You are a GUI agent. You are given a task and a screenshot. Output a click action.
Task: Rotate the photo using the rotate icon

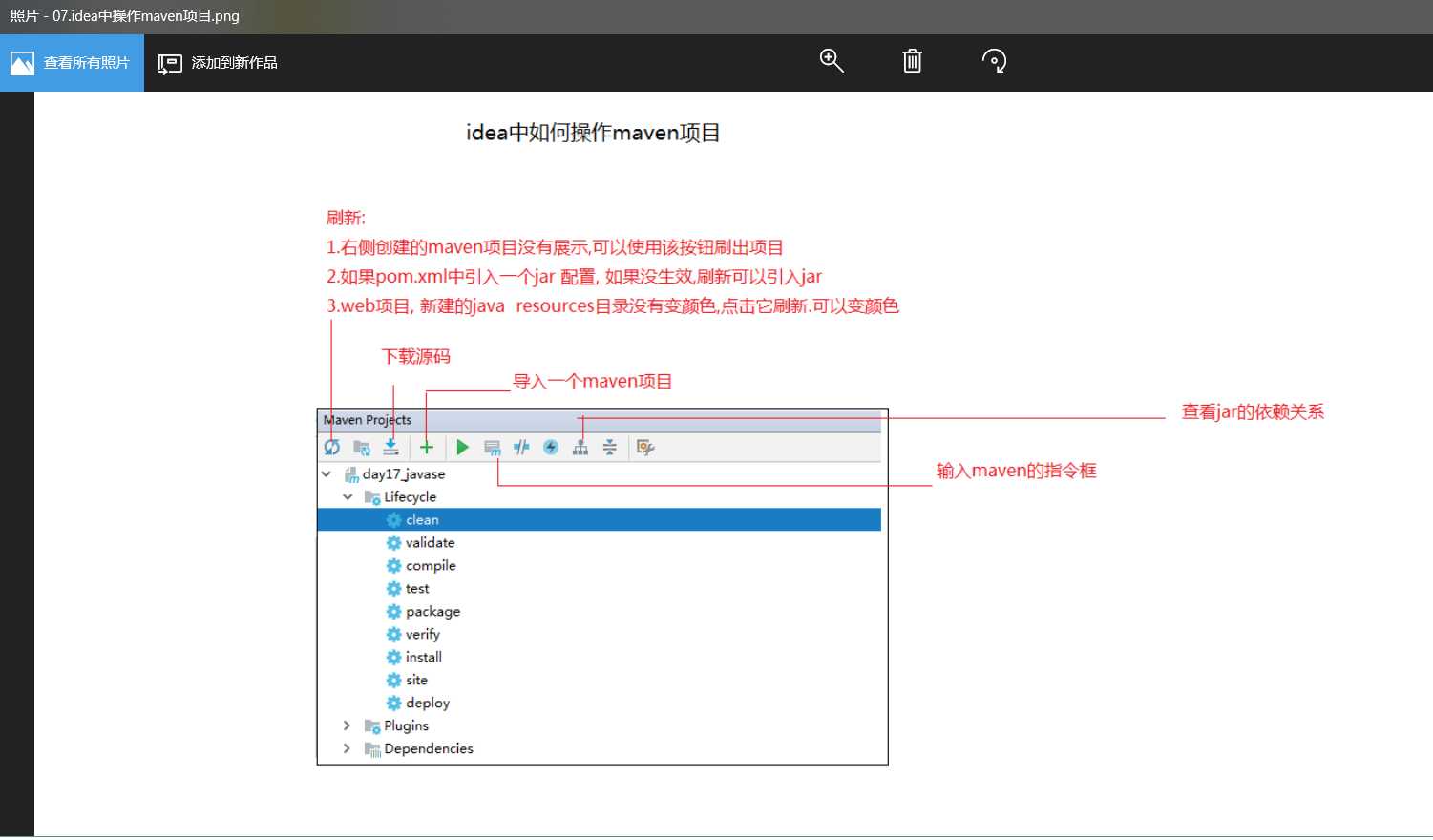(994, 61)
